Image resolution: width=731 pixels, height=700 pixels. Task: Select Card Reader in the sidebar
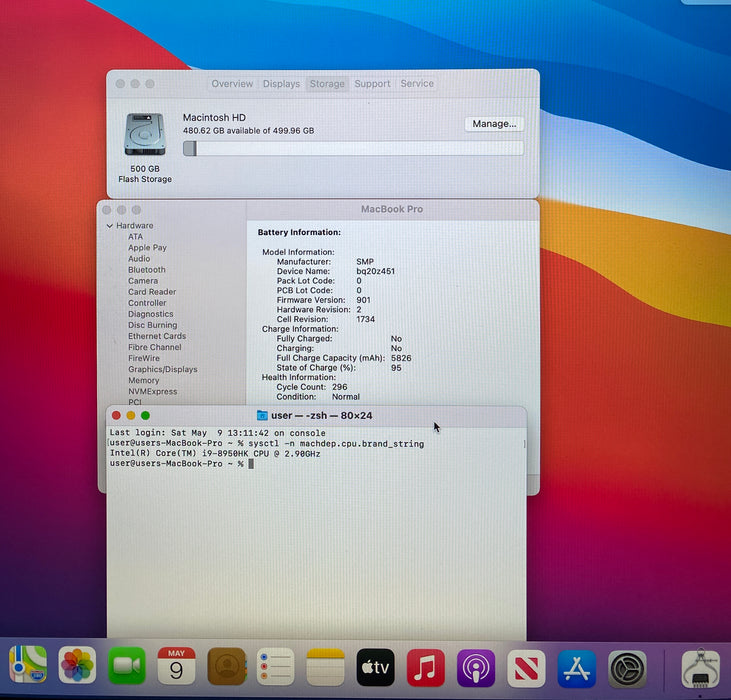[152, 292]
